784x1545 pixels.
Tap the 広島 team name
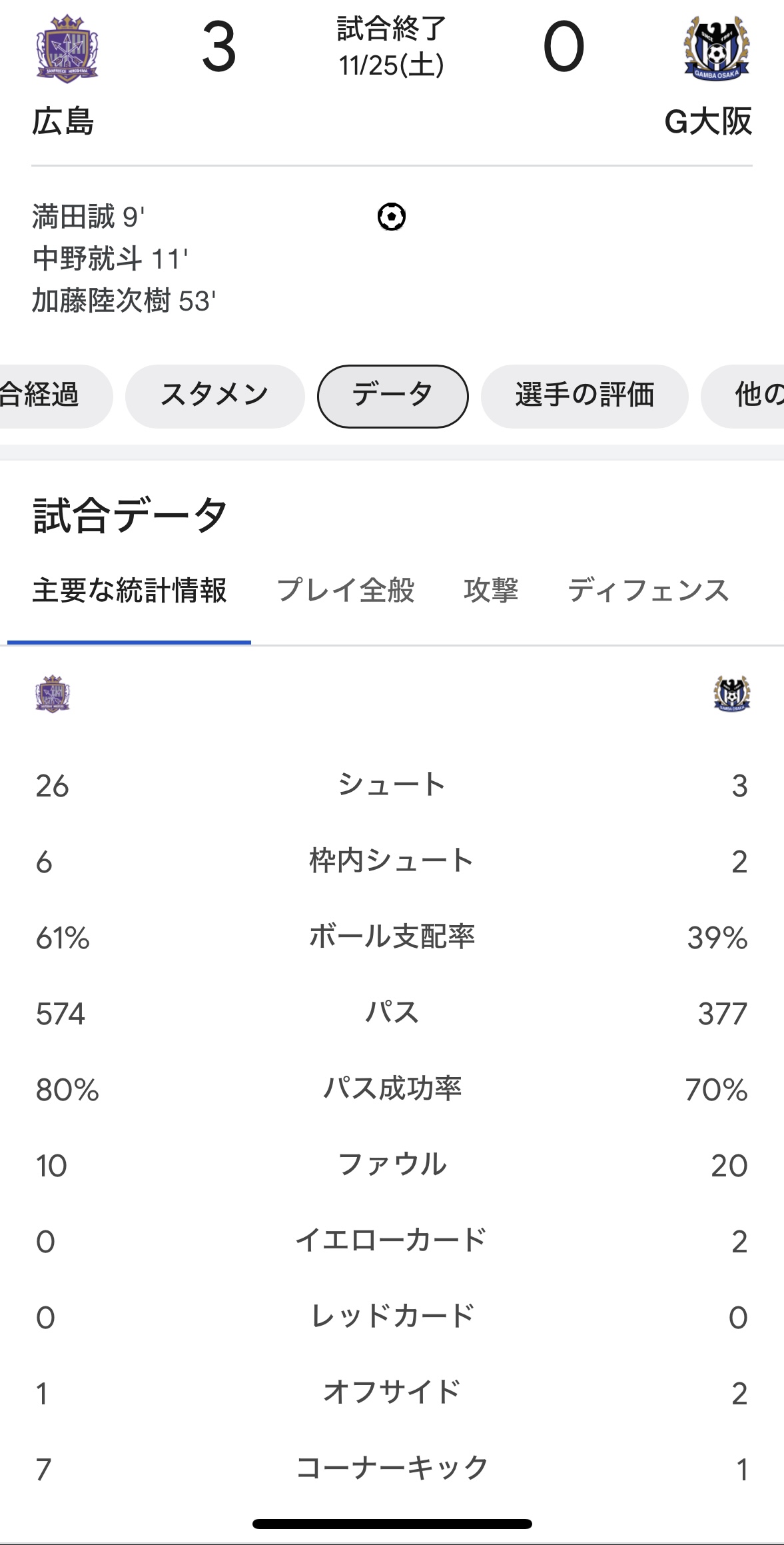(x=63, y=122)
